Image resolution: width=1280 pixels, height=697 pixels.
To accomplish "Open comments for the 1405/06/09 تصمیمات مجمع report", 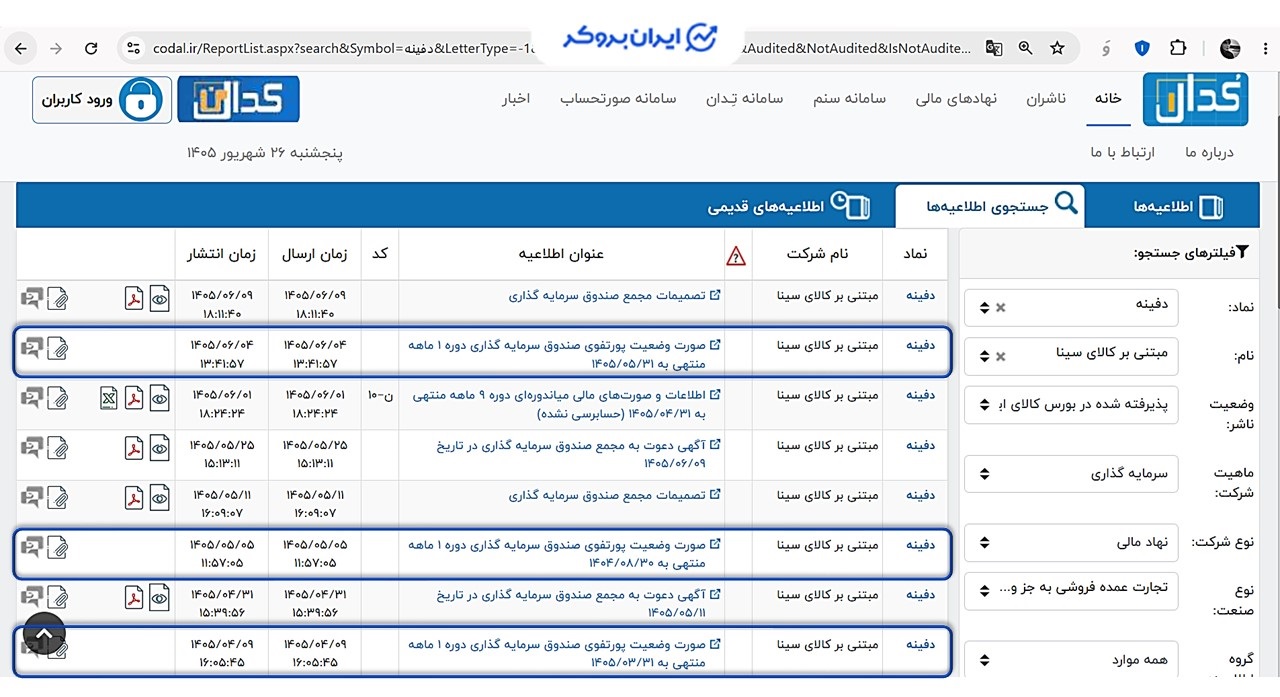I will (32, 296).
